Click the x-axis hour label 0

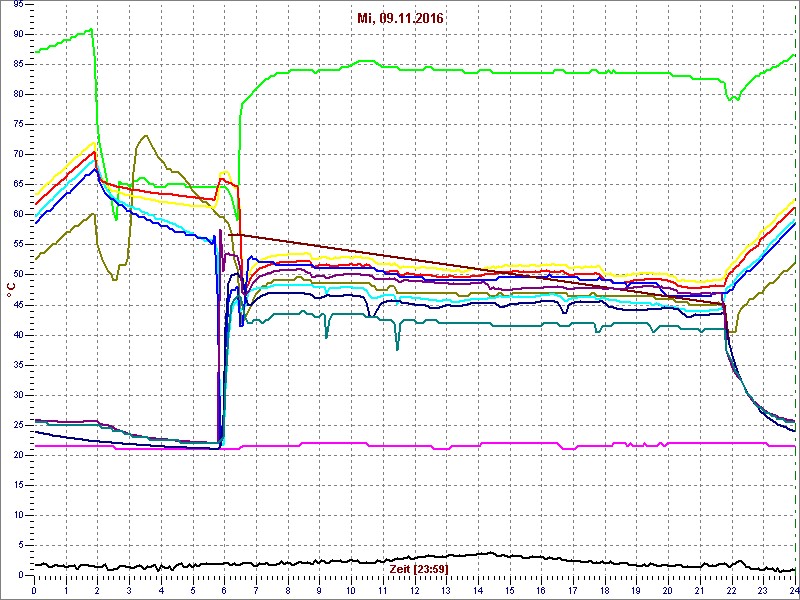tap(34, 590)
